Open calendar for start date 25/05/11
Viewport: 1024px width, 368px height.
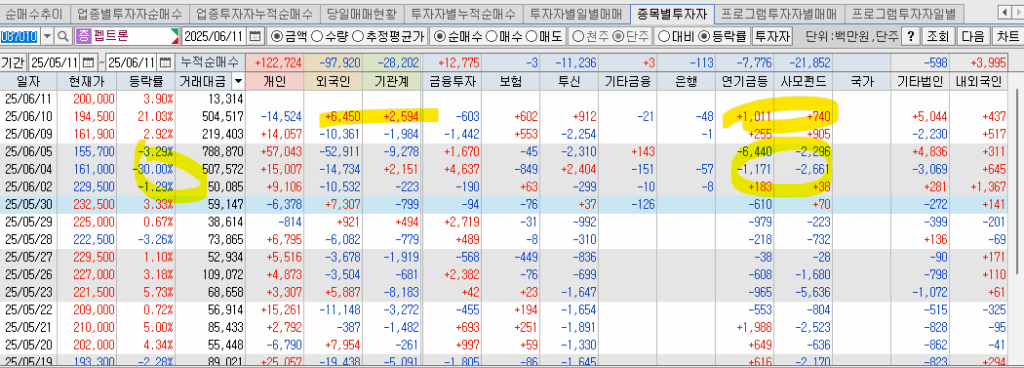pos(89,63)
